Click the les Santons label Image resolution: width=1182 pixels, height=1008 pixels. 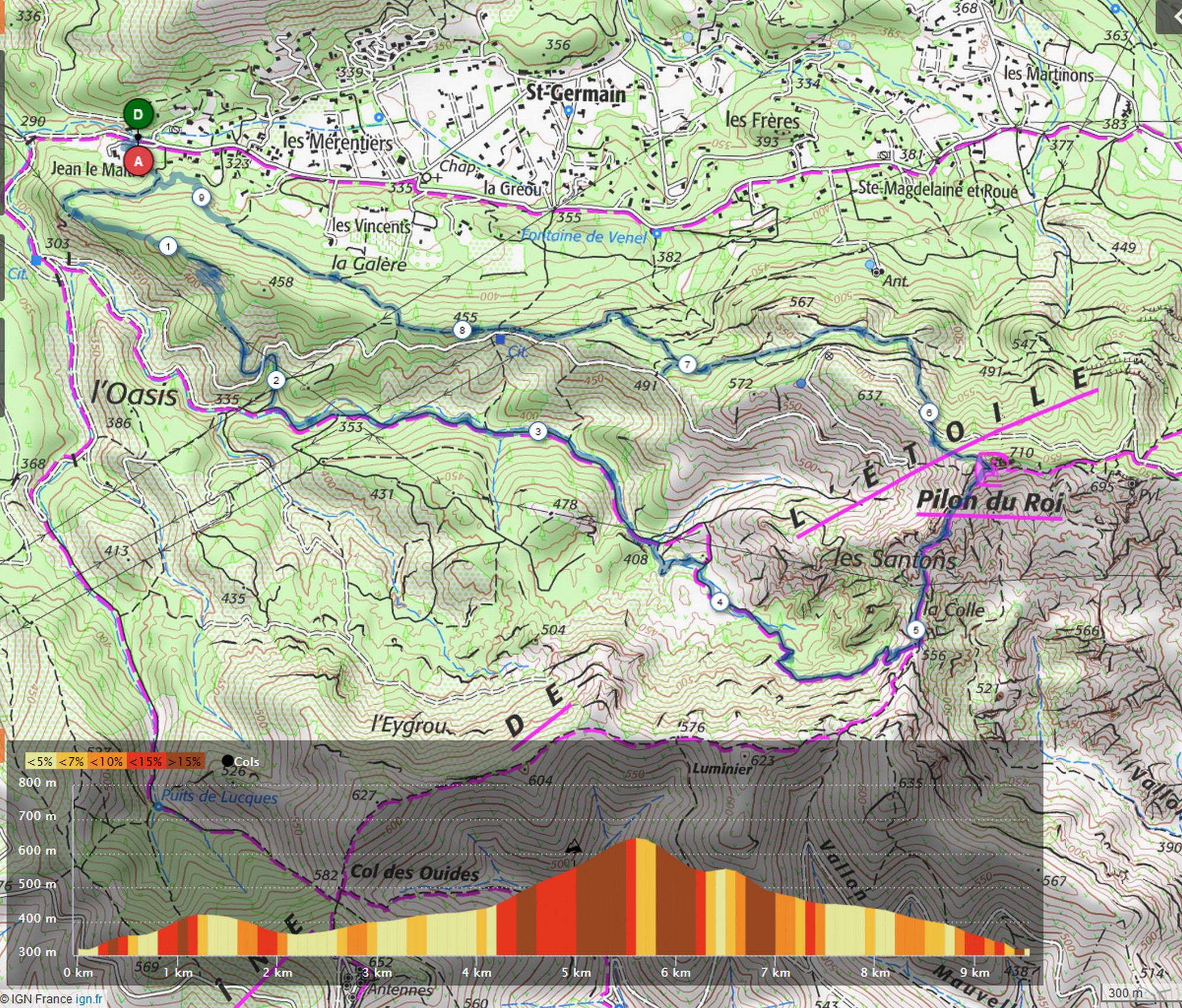coord(894,559)
